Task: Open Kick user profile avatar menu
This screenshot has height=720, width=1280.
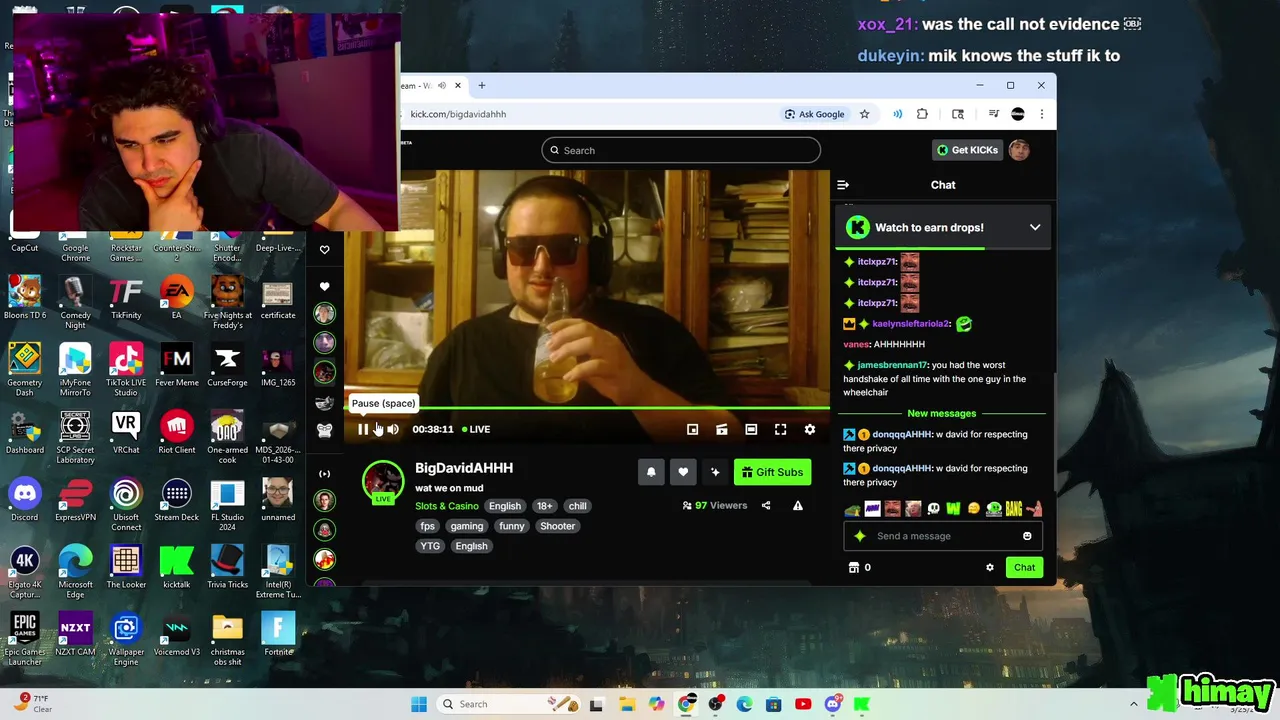Action: (1018, 150)
